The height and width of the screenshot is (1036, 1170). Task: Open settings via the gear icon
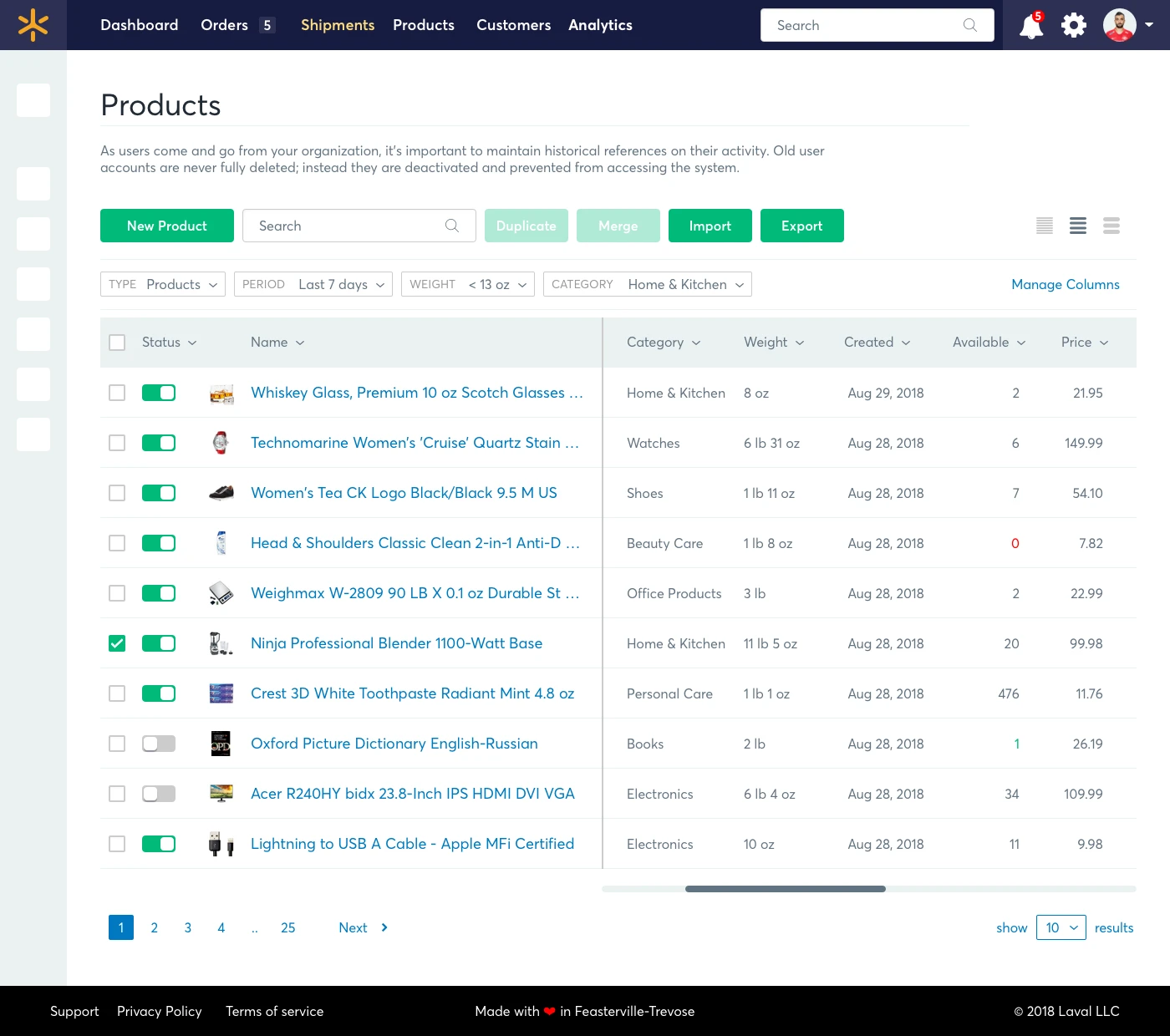pyautogui.click(x=1074, y=25)
